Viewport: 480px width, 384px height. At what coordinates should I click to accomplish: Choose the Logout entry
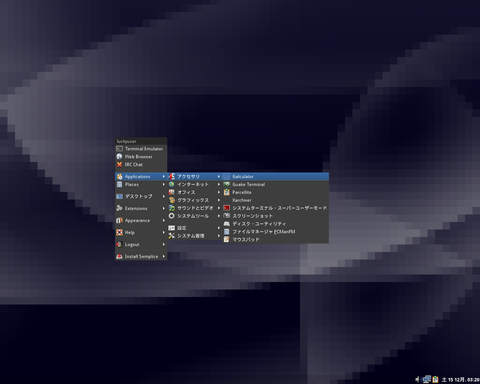pyautogui.click(x=141, y=244)
